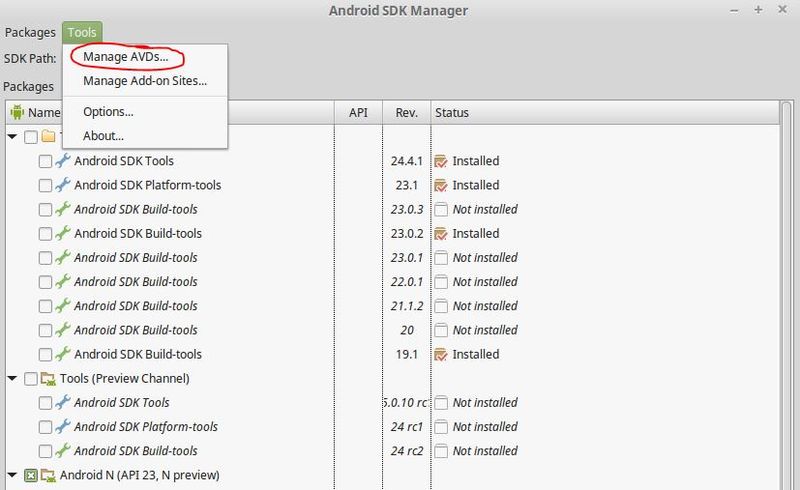Image resolution: width=800 pixels, height=490 pixels.
Task: Collapse Tools (Preview Channel) group arrow
Action: point(12,378)
